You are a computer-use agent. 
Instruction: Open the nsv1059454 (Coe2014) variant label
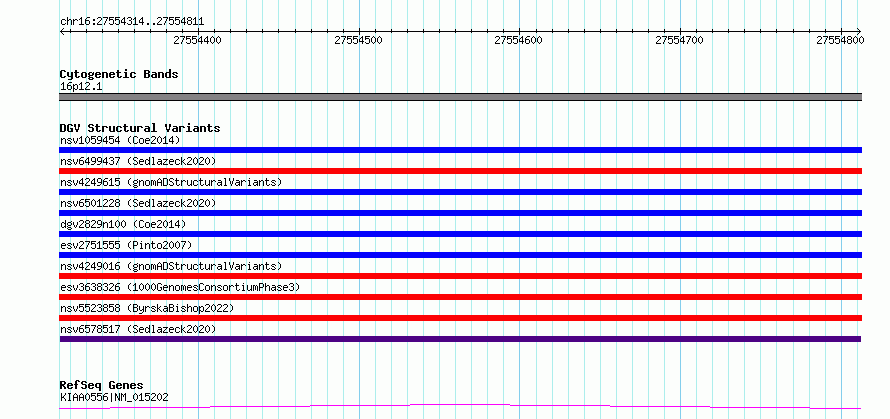pos(120,140)
